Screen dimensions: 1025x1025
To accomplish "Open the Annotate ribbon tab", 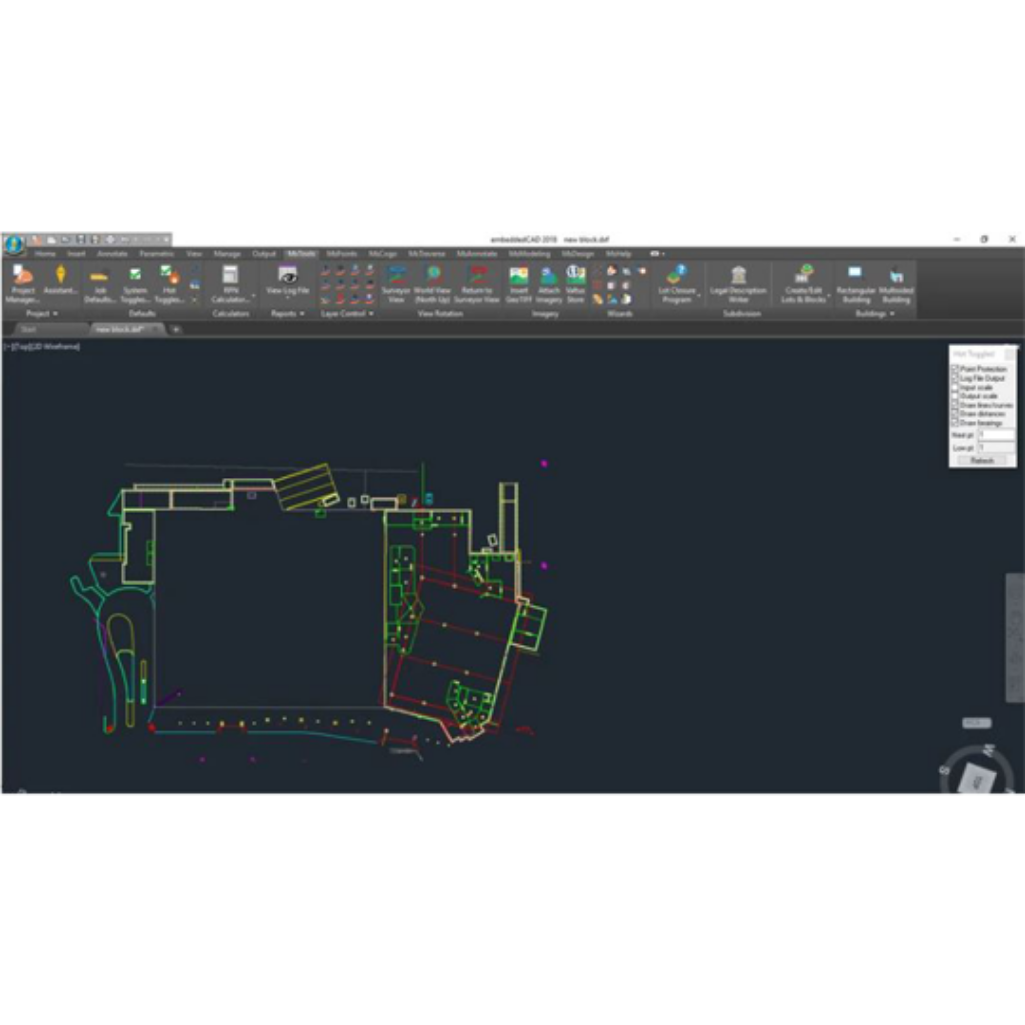I will [112, 254].
